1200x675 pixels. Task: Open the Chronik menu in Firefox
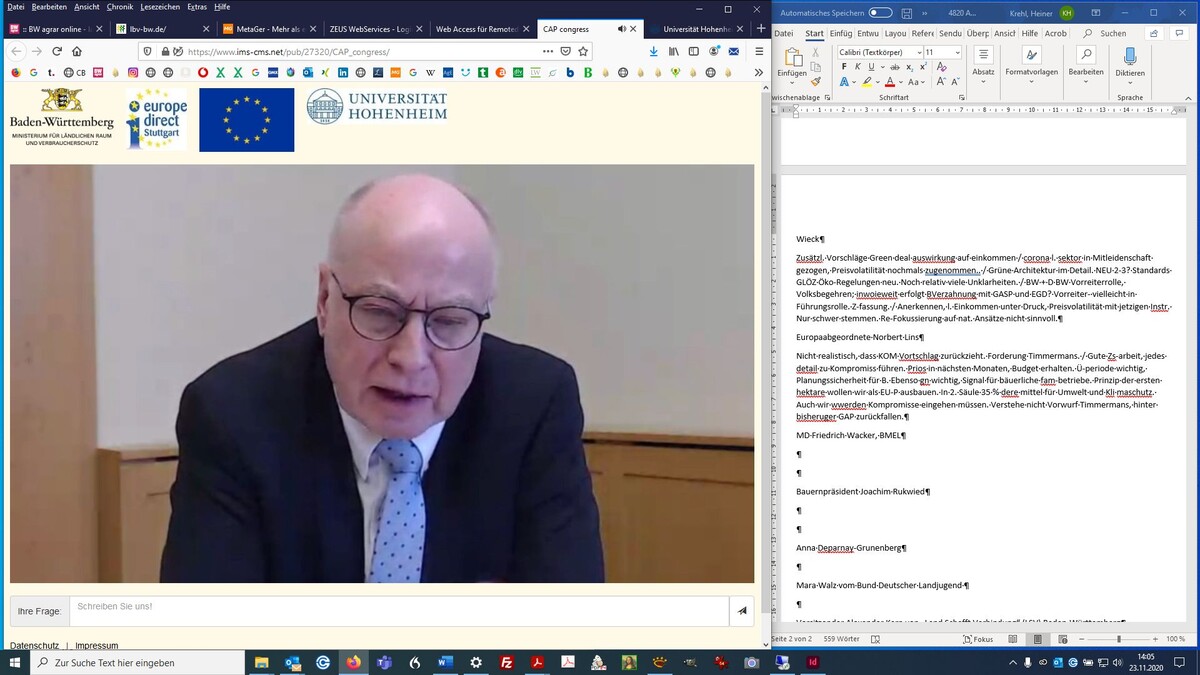click(x=119, y=7)
